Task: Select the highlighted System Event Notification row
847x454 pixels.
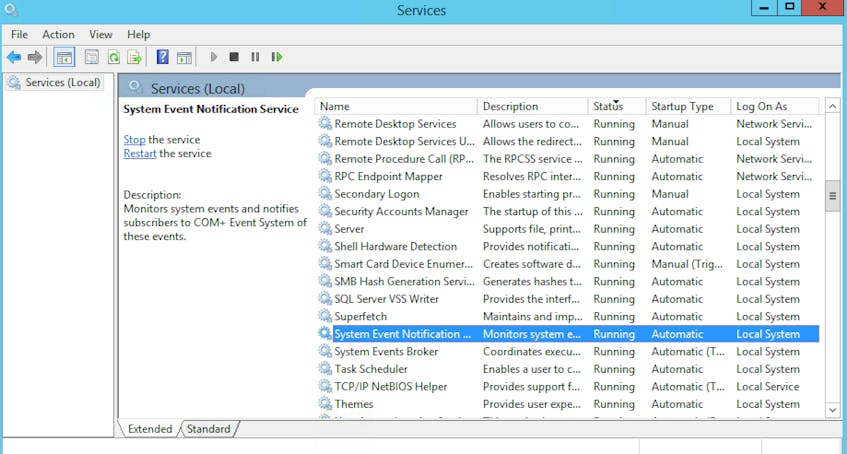Action: pyautogui.click(x=568, y=334)
